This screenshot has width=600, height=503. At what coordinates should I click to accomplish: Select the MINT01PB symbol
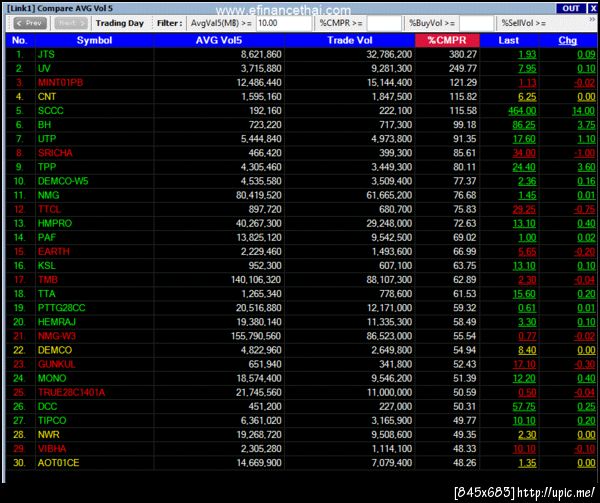(x=60, y=83)
